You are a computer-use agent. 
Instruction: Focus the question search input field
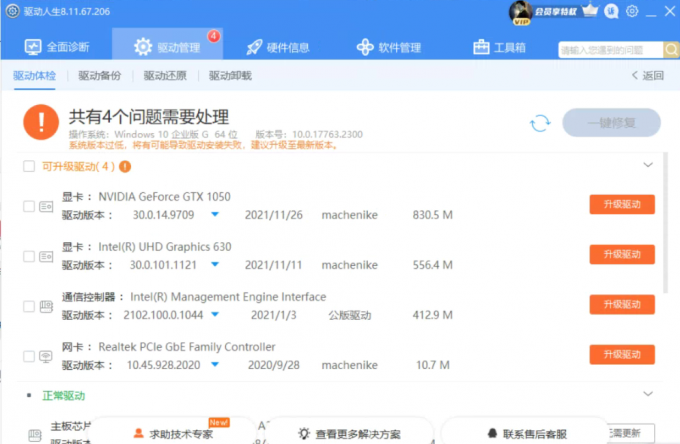(611, 50)
